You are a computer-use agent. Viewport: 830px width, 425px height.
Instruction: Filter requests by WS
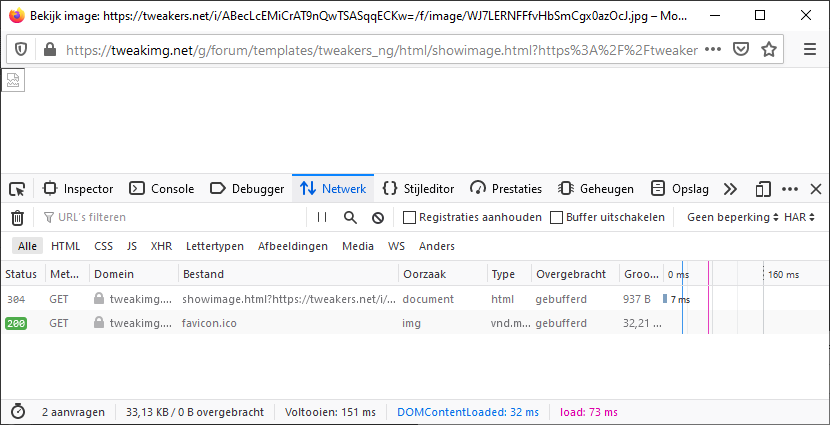(x=396, y=246)
